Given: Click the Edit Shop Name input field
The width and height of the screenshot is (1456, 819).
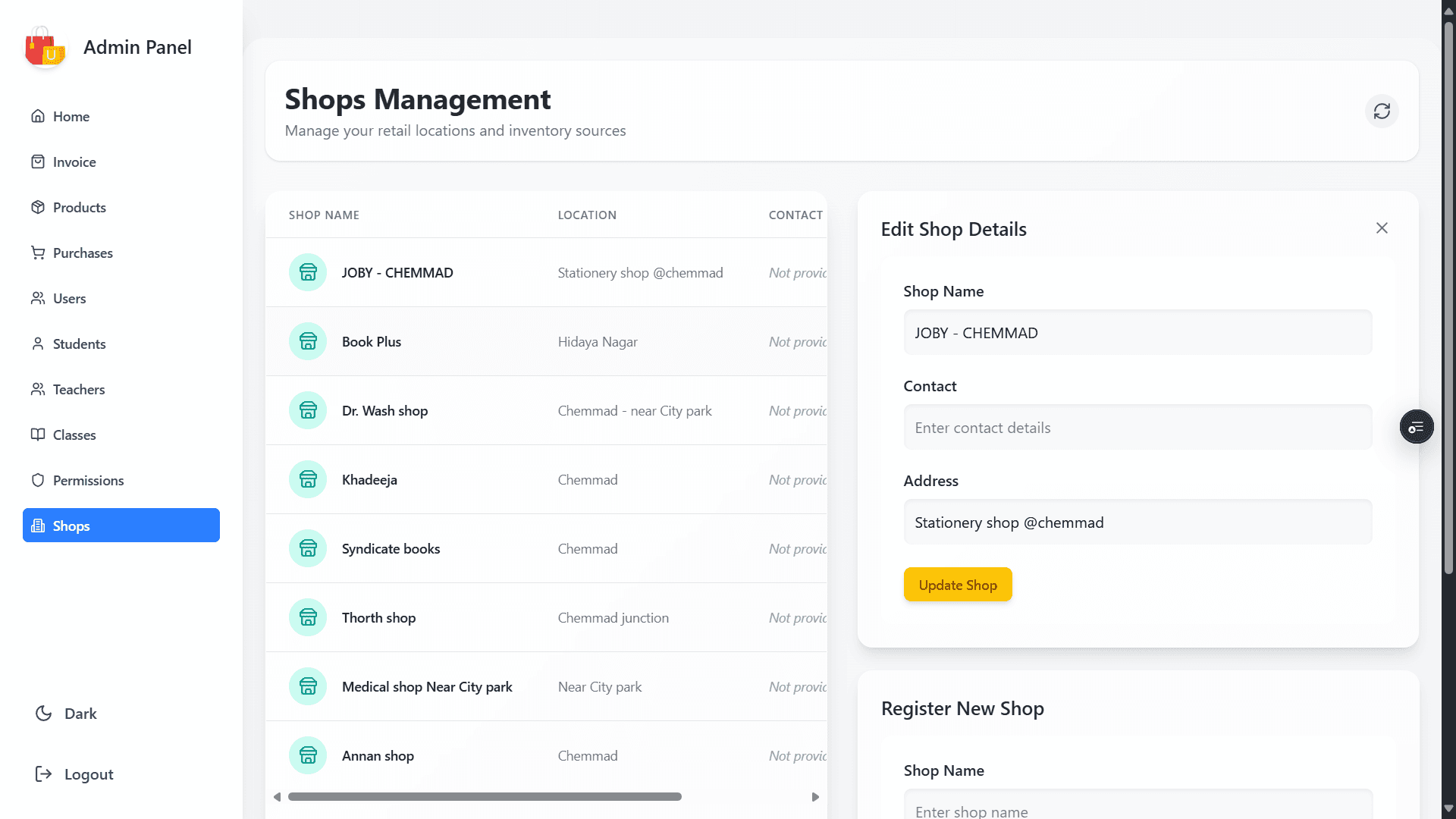Looking at the screenshot, I should [1137, 332].
